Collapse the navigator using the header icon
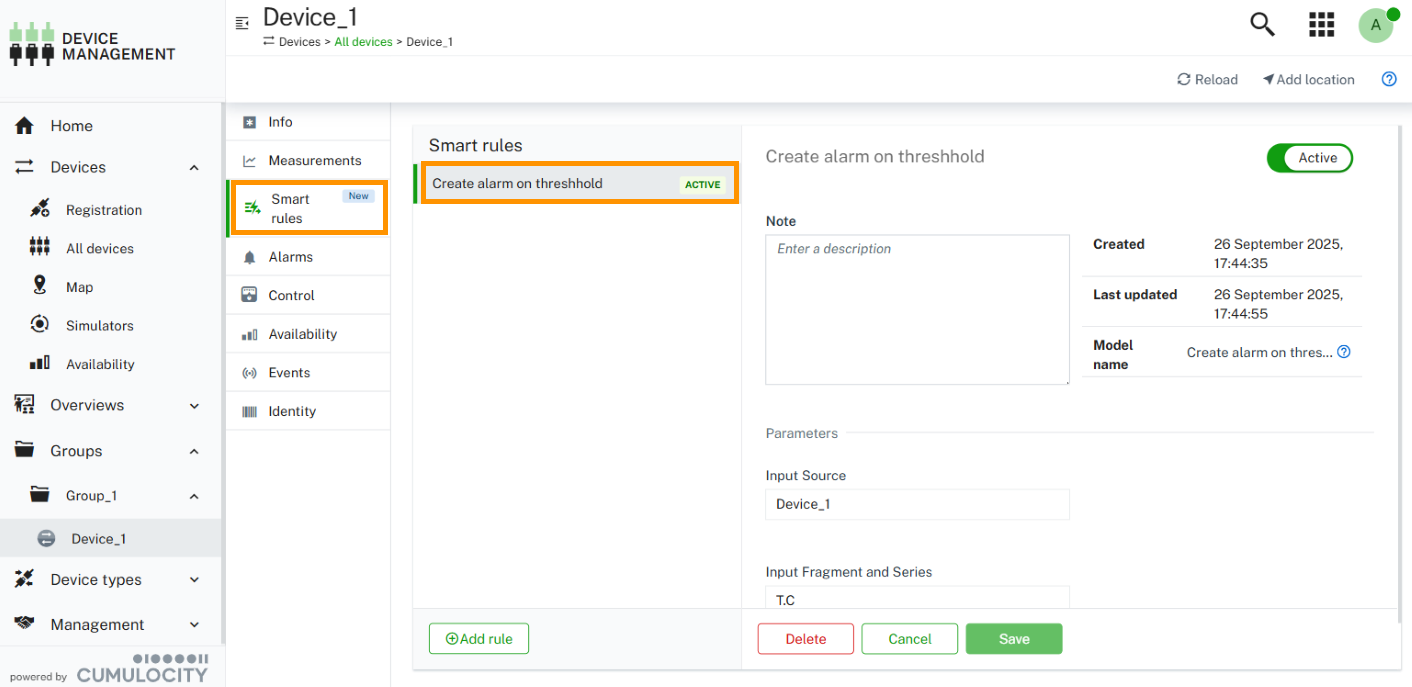 click(242, 23)
